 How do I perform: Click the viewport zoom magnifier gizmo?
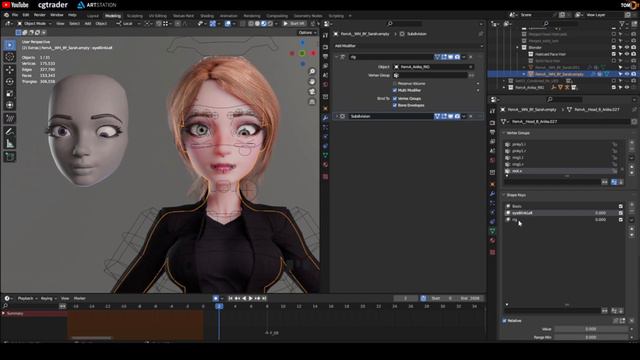(312, 71)
